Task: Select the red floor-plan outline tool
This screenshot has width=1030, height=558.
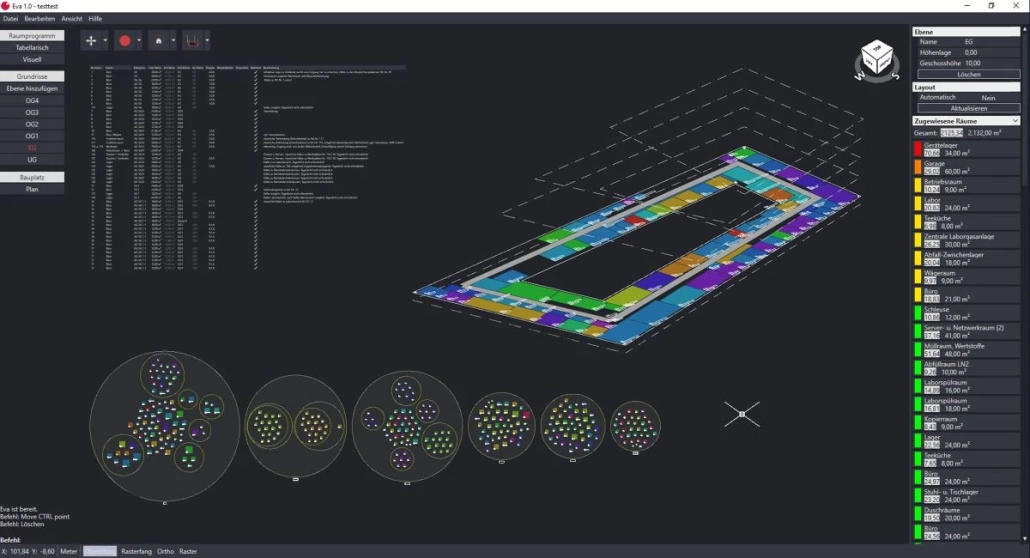Action: click(190, 41)
